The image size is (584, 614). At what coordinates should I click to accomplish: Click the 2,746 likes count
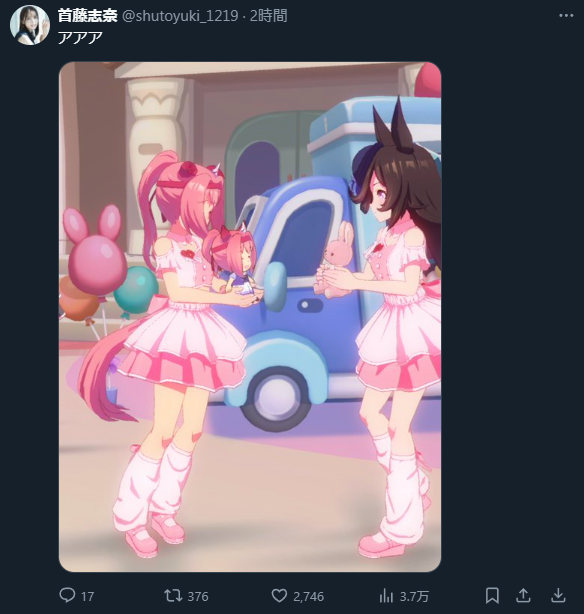coord(309,596)
